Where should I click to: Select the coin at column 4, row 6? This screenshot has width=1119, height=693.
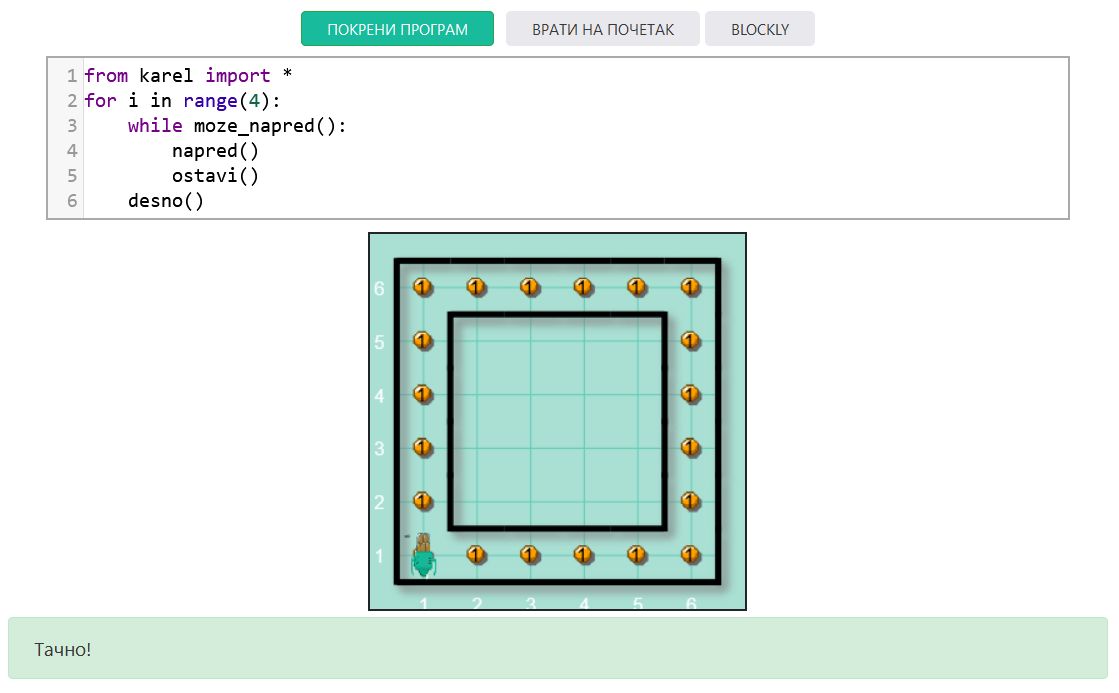point(583,287)
